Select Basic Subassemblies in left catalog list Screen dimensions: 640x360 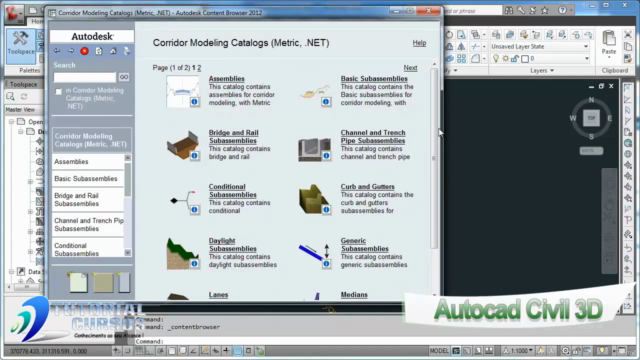pos(88,179)
